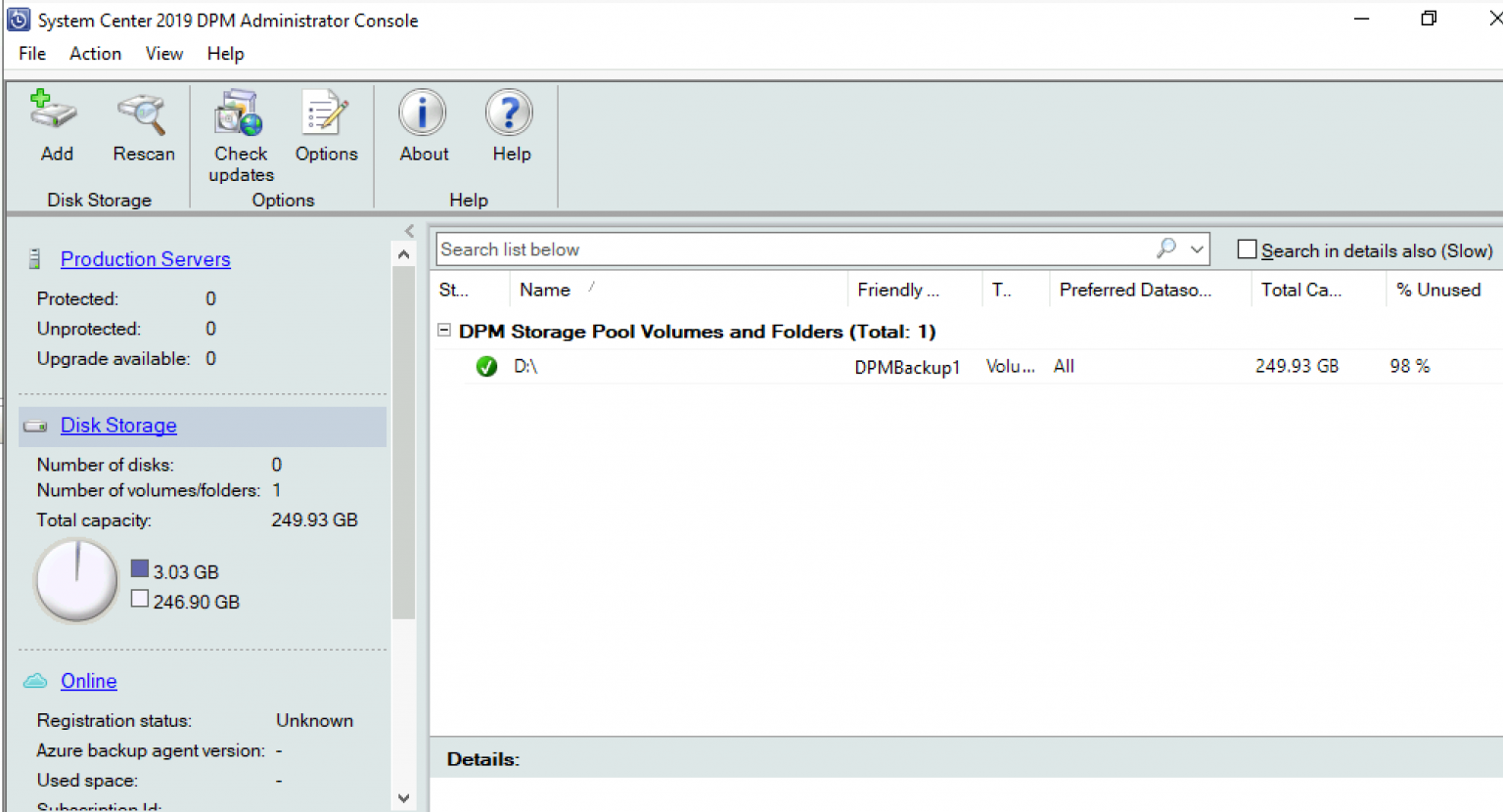This screenshot has height=812, width=1503.
Task: Click the green status checkmark for D:\
Action: pyautogui.click(x=486, y=366)
